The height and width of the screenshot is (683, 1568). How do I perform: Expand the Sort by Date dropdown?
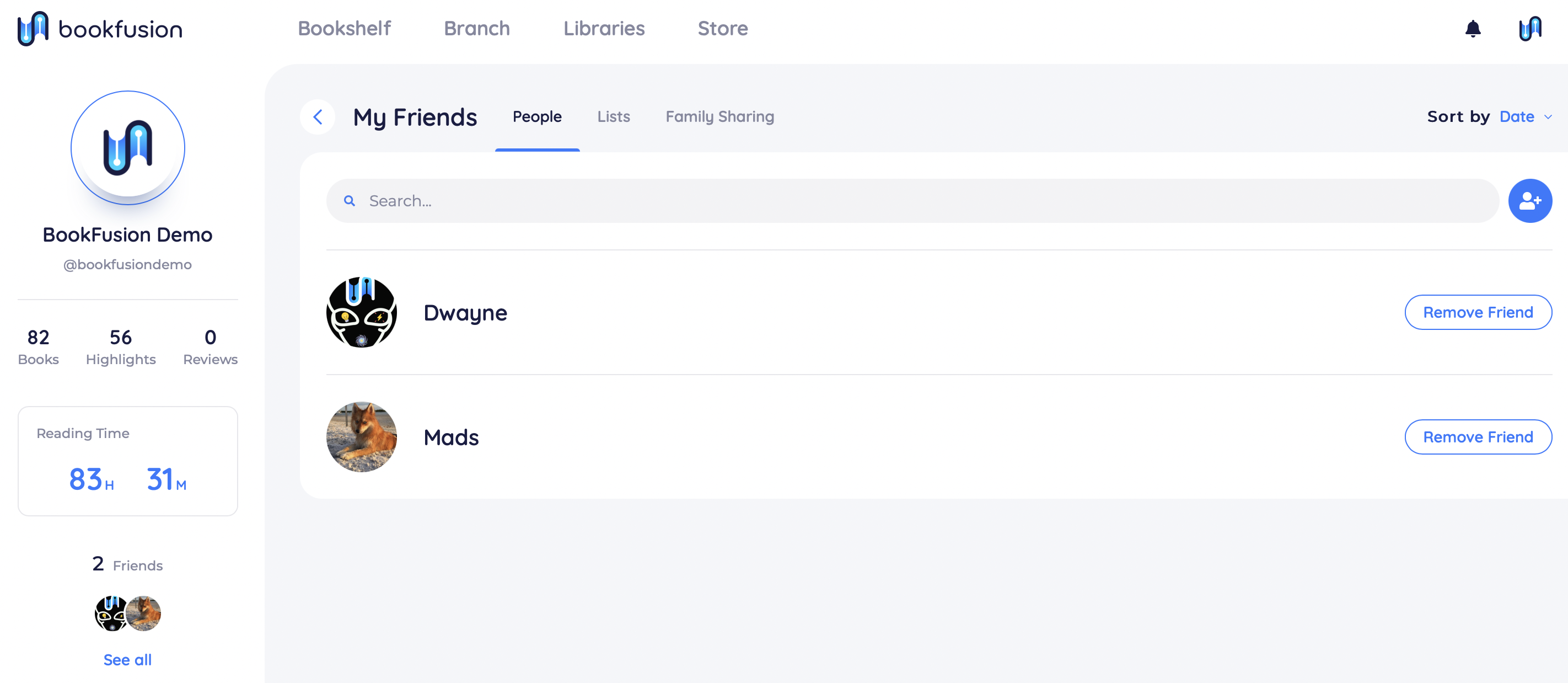pos(1525,116)
